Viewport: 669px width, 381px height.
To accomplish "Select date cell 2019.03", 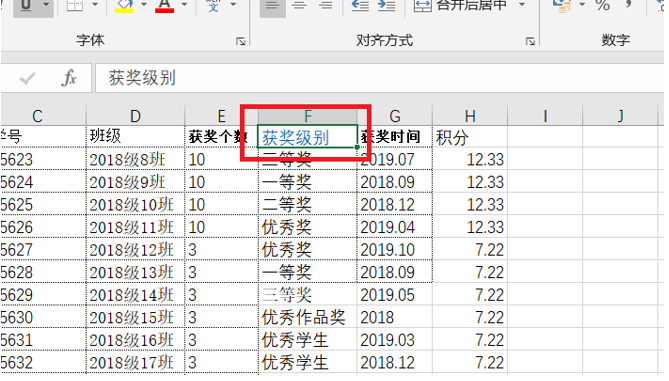I will point(395,340).
